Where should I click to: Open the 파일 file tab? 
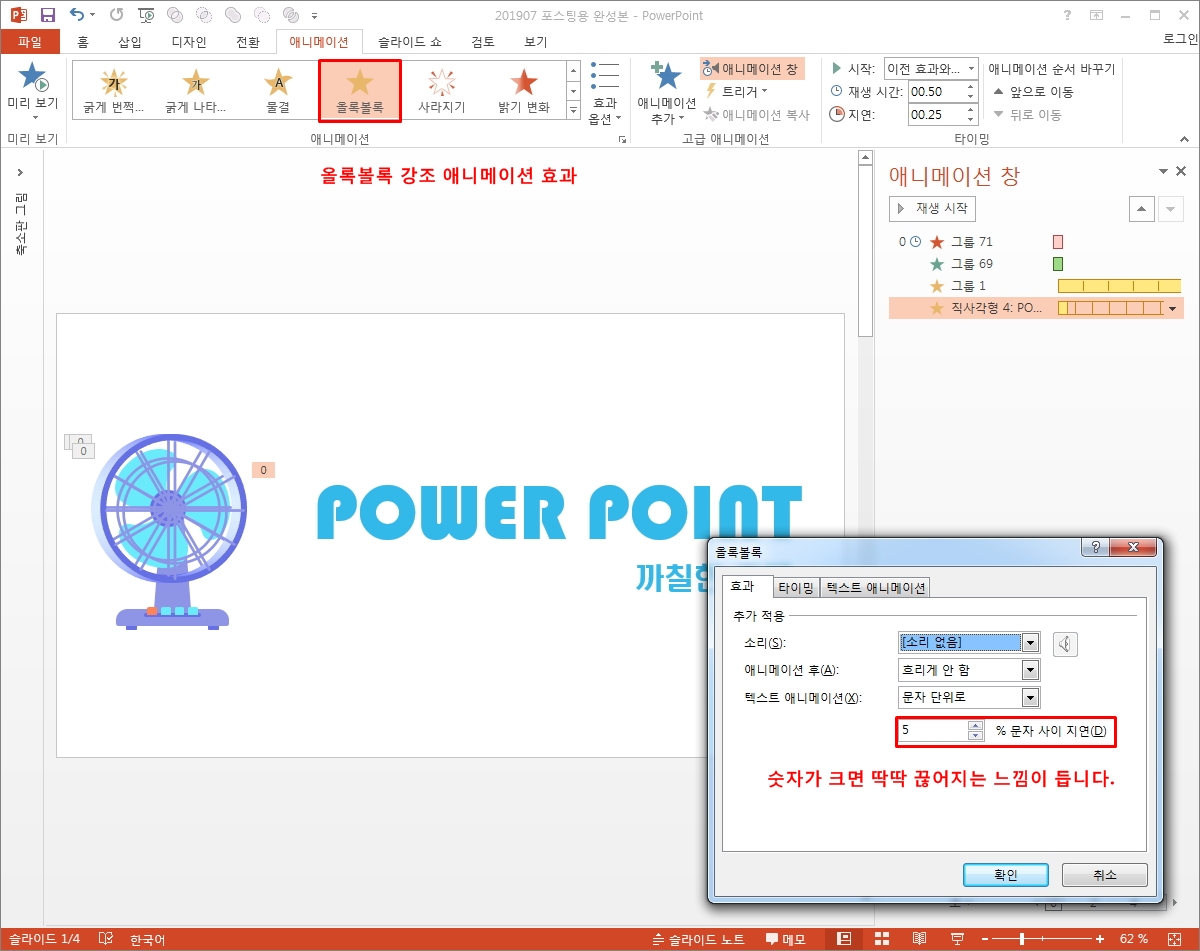[30, 41]
